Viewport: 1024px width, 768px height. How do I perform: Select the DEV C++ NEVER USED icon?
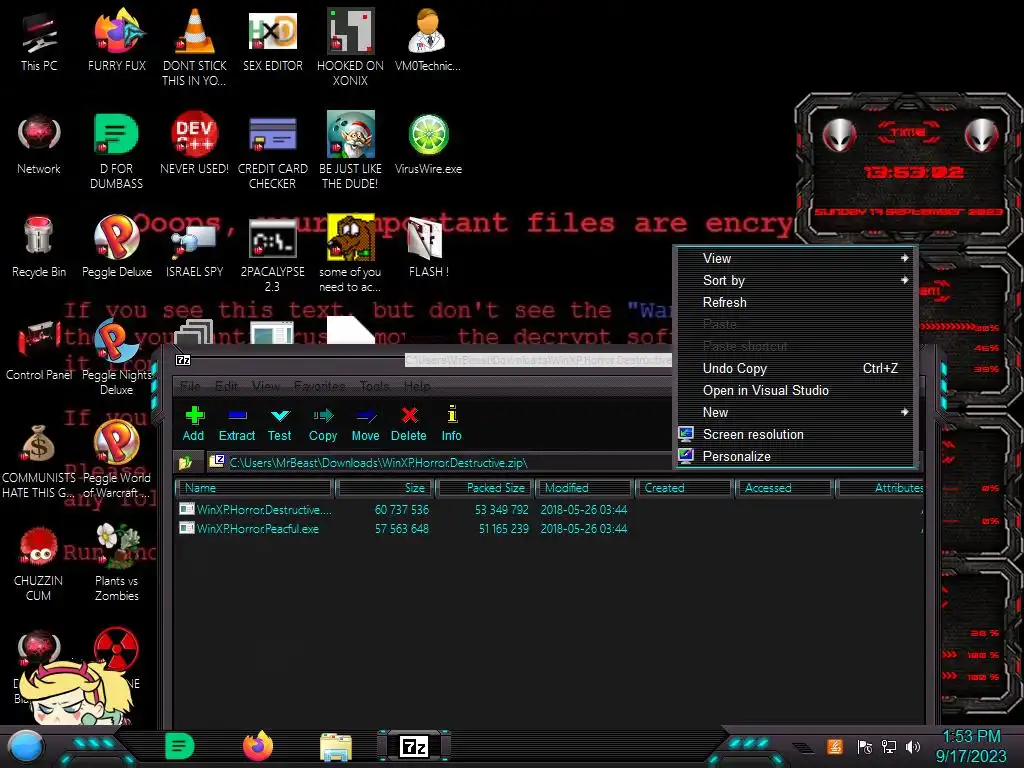[x=195, y=144]
